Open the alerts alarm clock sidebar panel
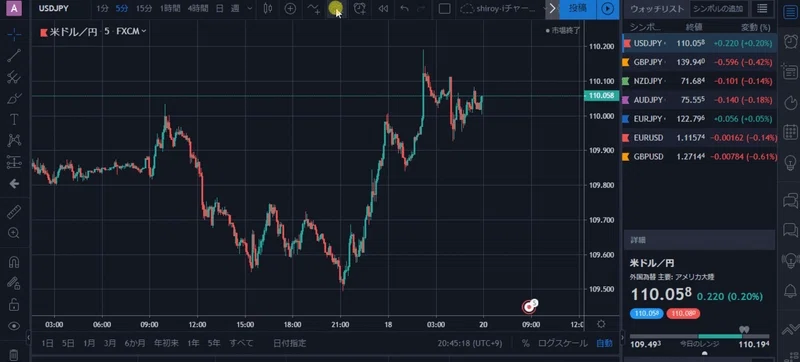The height and width of the screenshot is (362, 800). [791, 41]
